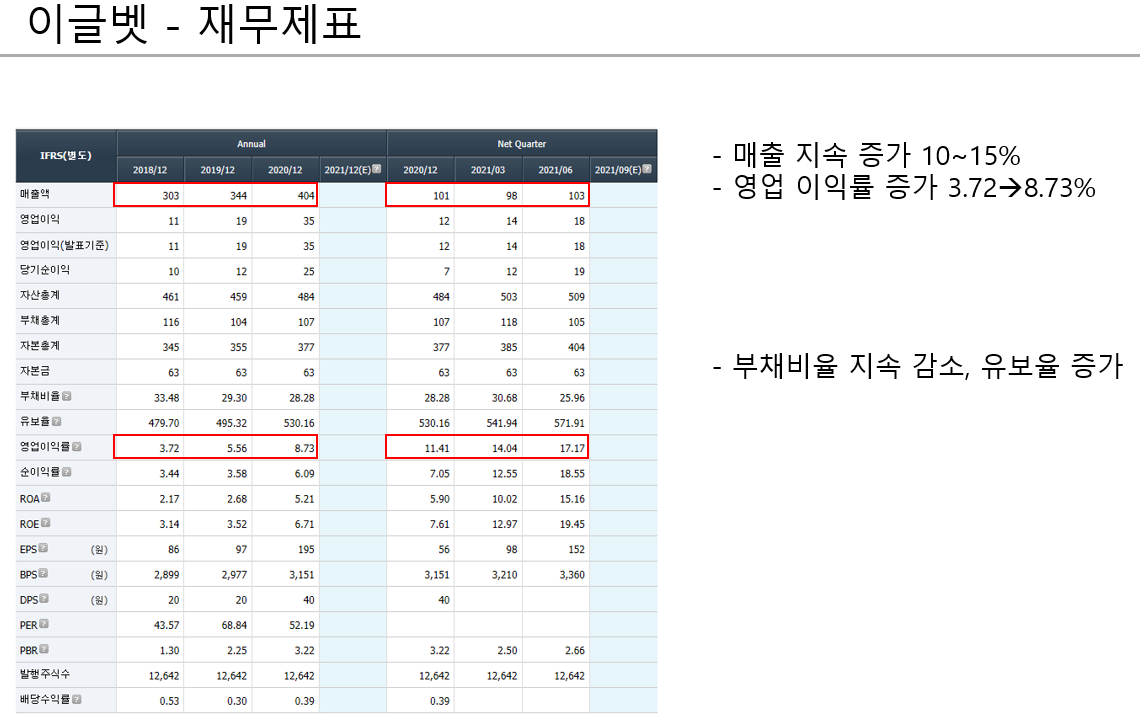Select quarterly 매출액 value 101
Image resolution: width=1140 pixels, height=726 pixels.
click(441, 195)
